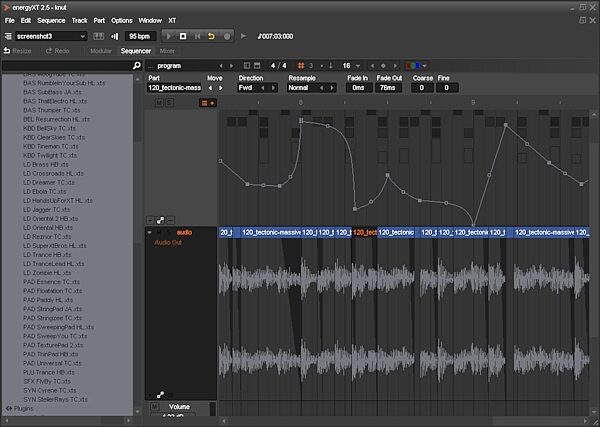Move part right with Move arrow

220,88
